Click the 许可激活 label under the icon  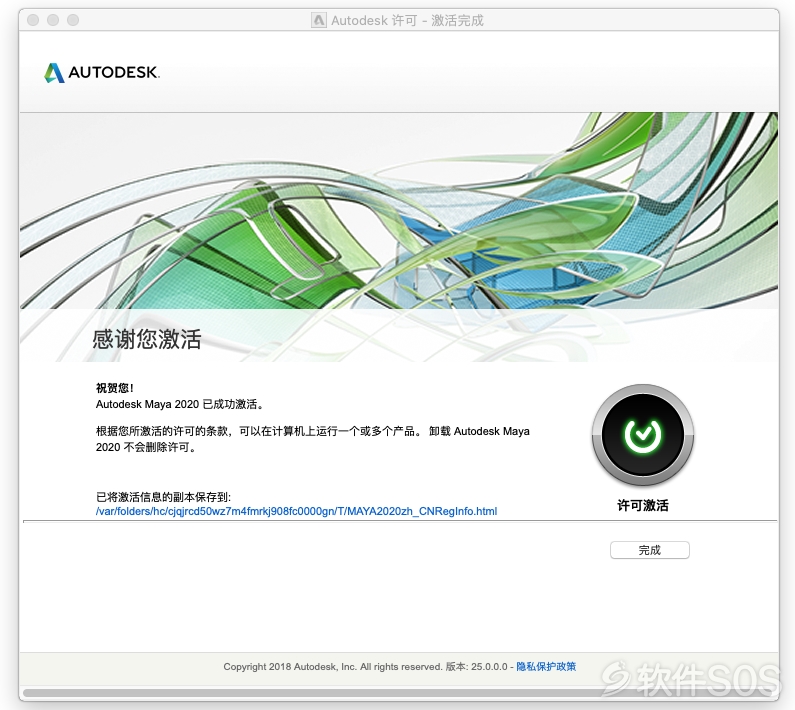(x=643, y=505)
